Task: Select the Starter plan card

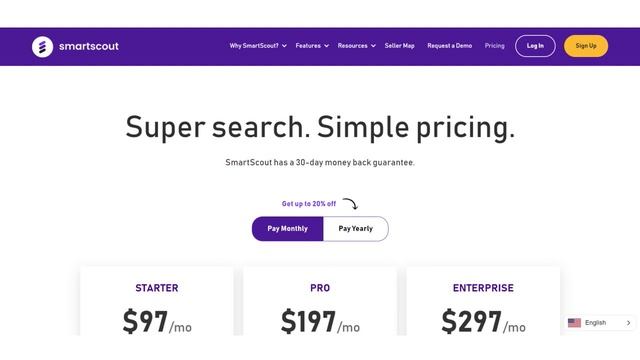Action: pyautogui.click(x=157, y=301)
